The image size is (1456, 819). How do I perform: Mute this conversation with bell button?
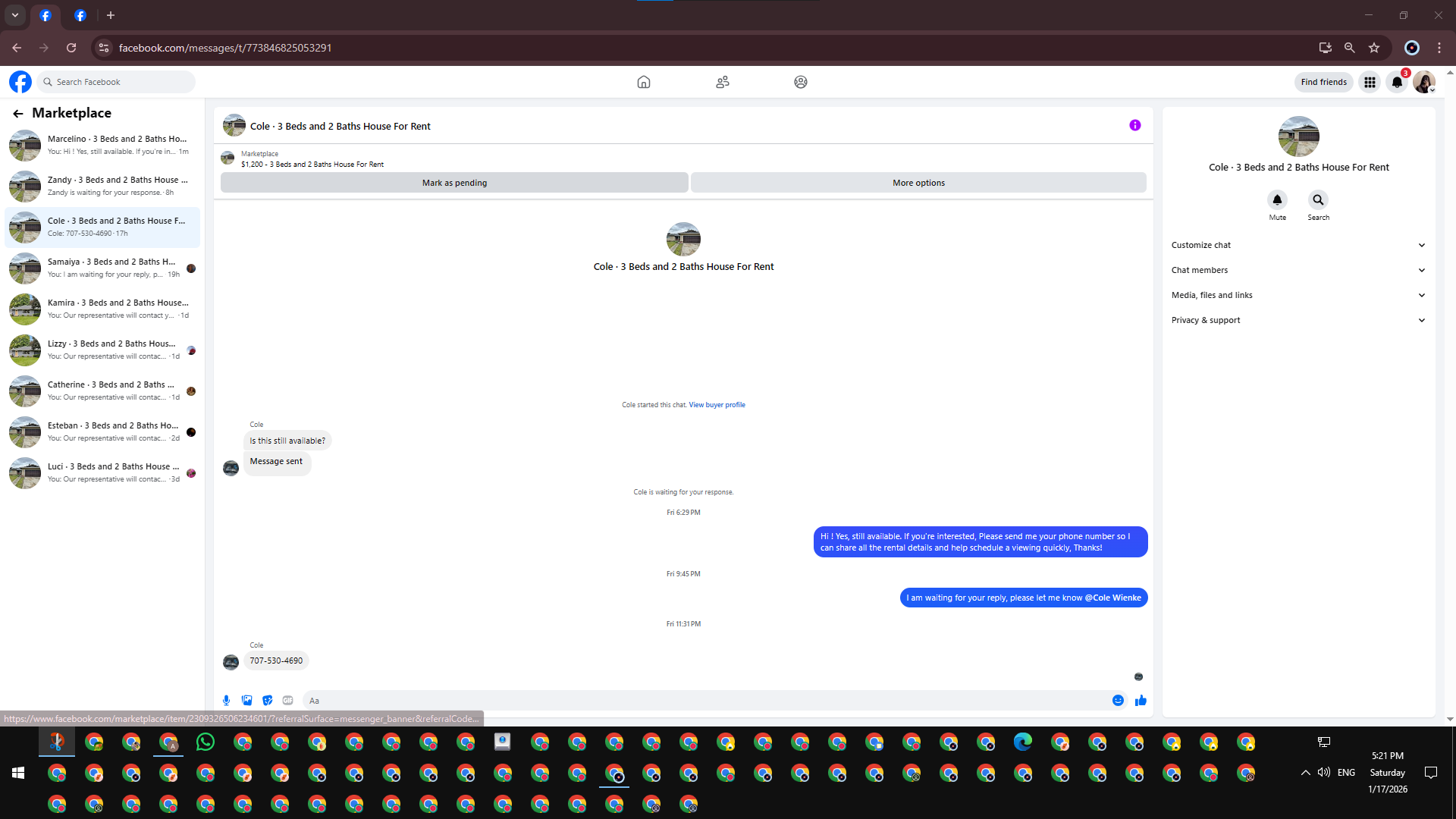pos(1277,200)
